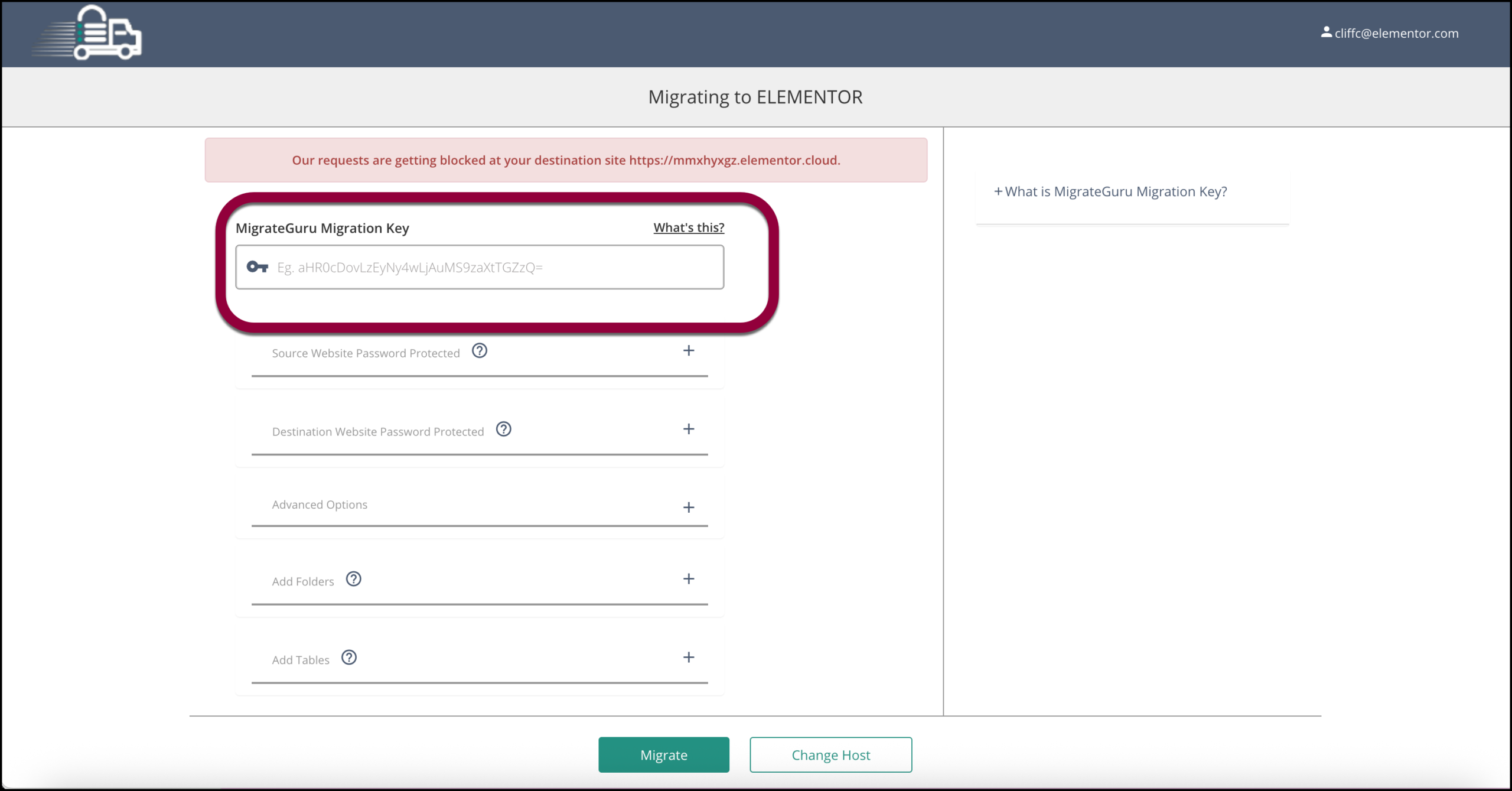Viewport: 1512px width, 791px height.
Task: Open help for Source Website Password Protected
Action: coord(480,351)
